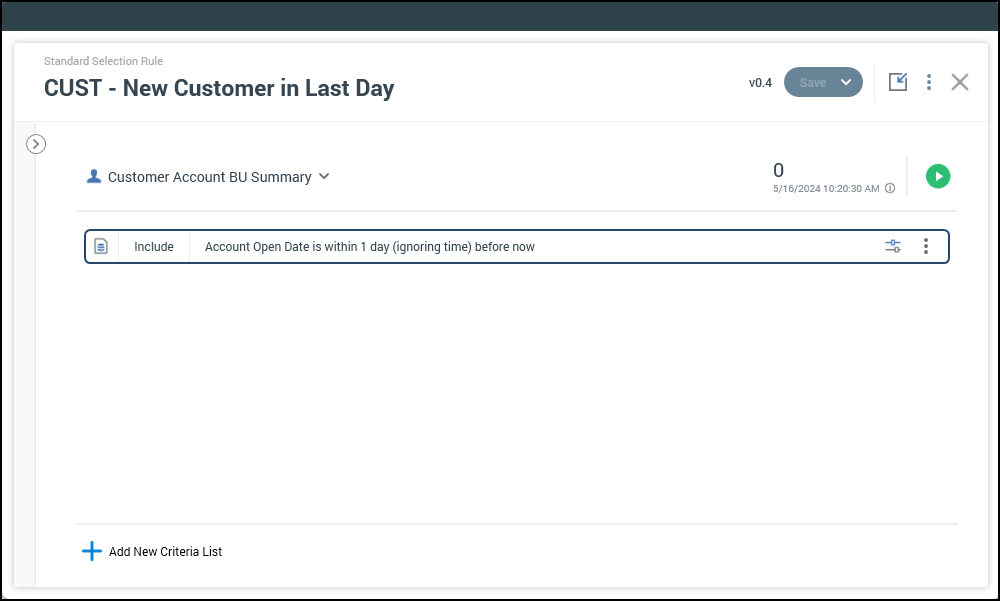Open the rule's header three-dot options menu
Screen dimensions: 1000x601
pos(929,82)
